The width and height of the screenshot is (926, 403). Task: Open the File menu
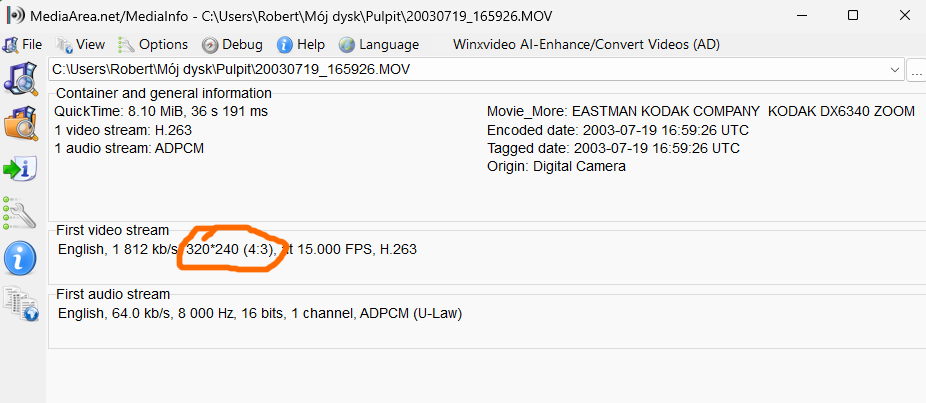[23, 44]
